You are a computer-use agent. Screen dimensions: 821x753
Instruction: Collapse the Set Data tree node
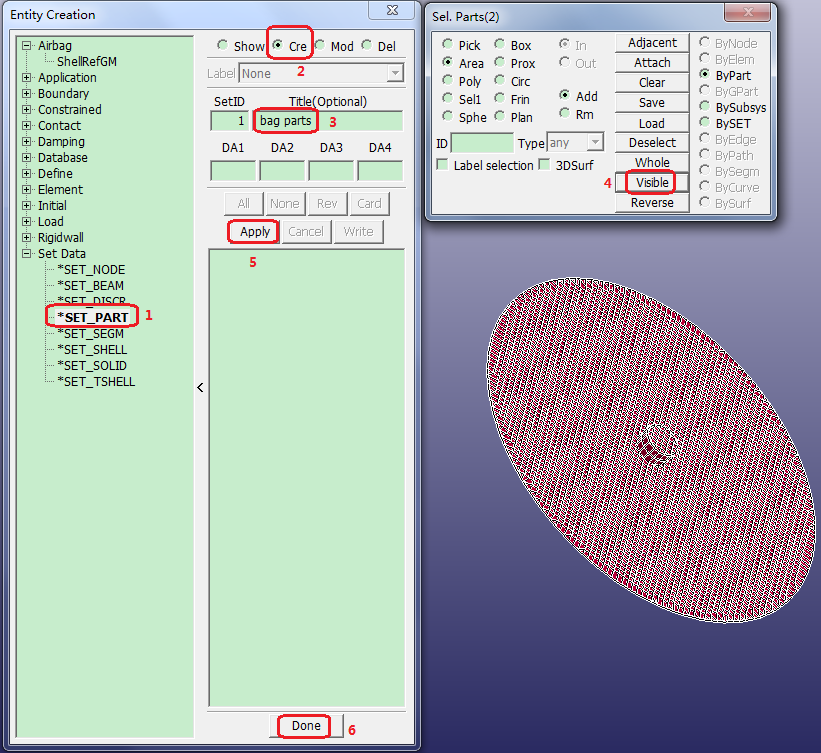click(27, 254)
